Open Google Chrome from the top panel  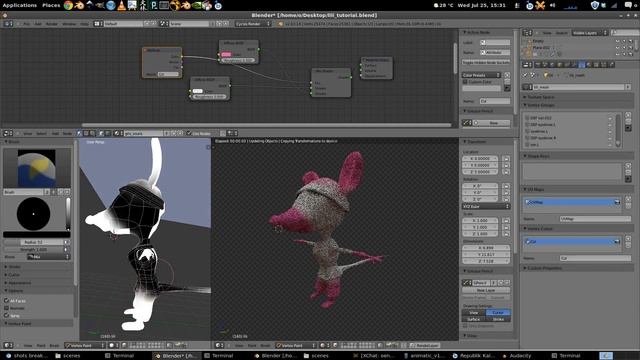point(68,5)
